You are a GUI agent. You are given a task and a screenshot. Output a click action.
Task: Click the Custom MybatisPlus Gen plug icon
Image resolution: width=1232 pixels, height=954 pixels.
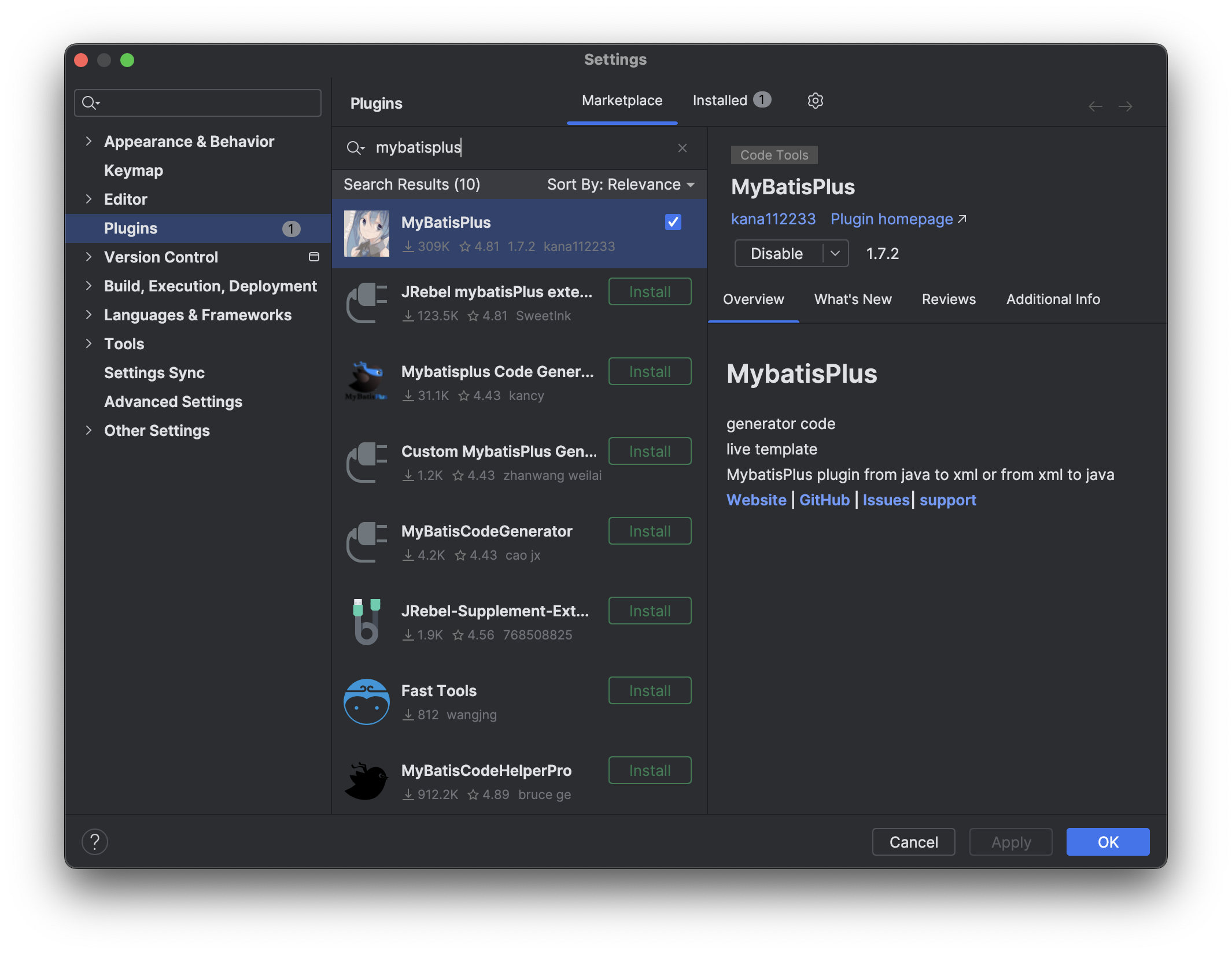click(x=367, y=463)
